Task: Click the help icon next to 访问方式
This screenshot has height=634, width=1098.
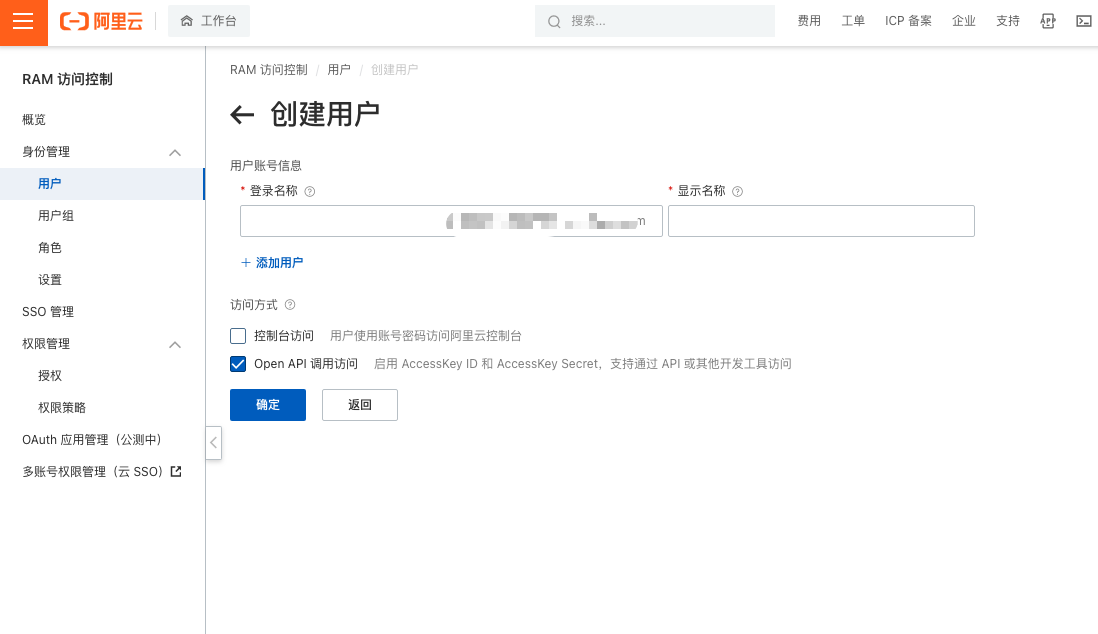Action: (x=290, y=305)
